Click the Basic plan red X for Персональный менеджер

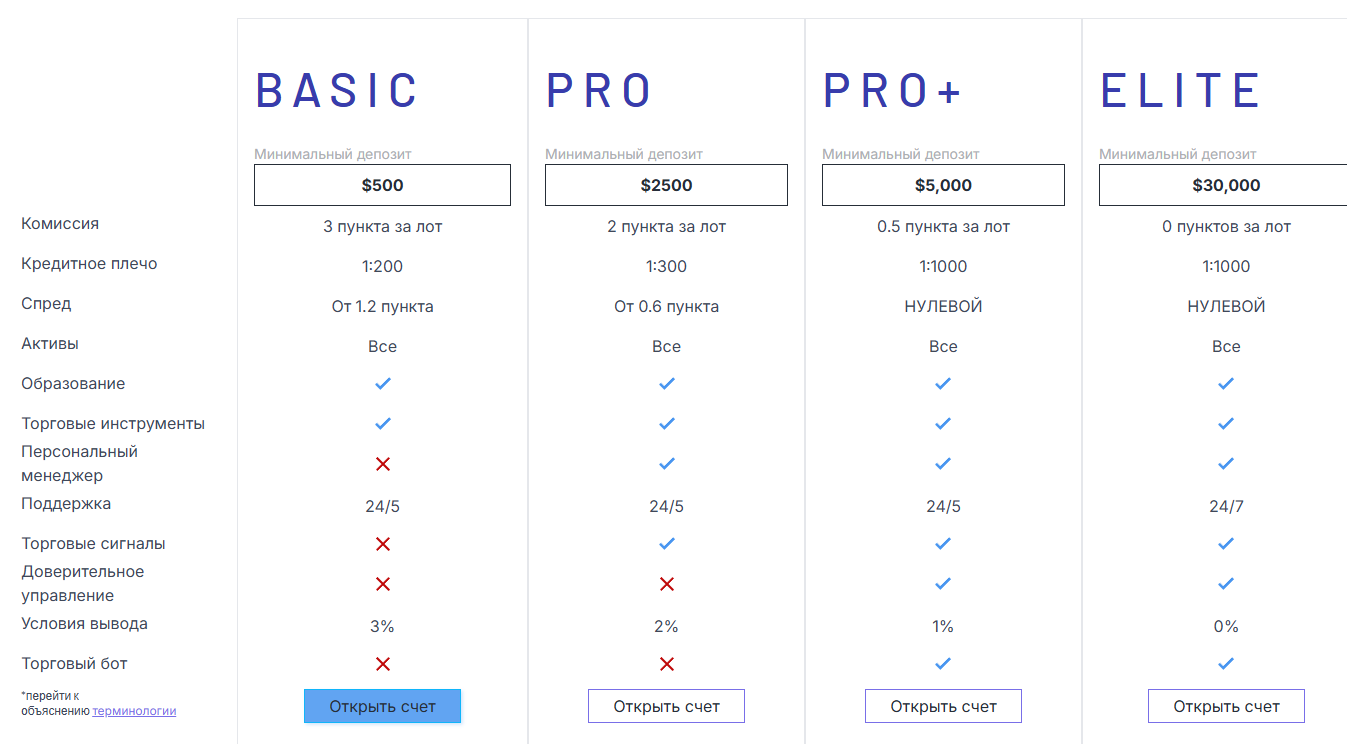pyautogui.click(x=382, y=464)
